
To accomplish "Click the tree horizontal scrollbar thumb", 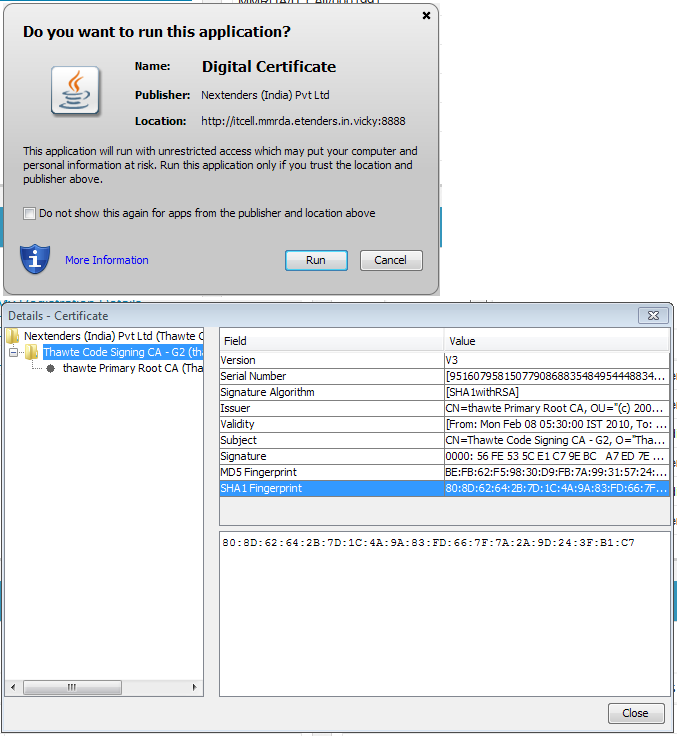I will click(72, 687).
